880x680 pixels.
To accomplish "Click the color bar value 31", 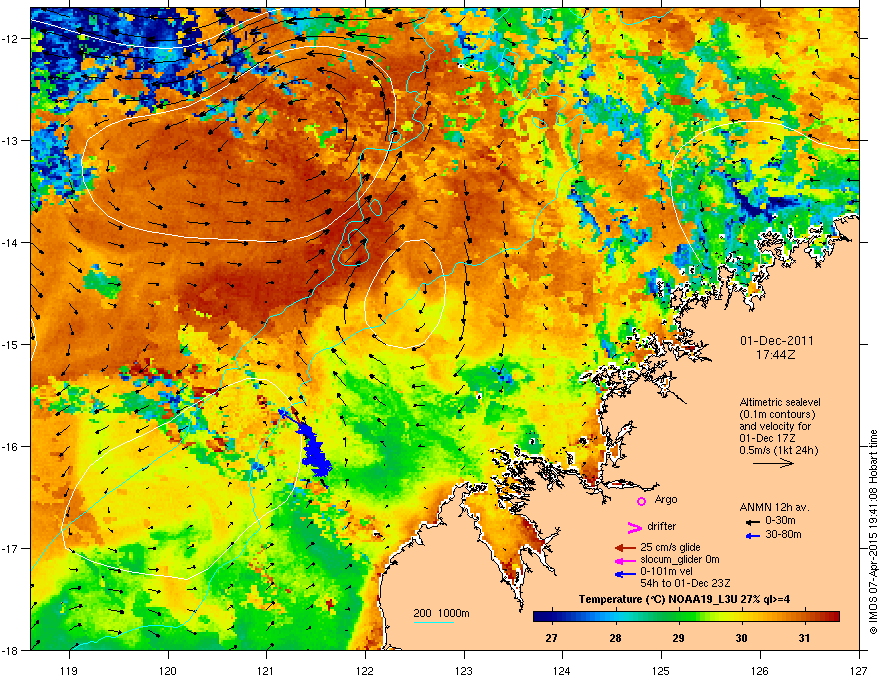I will click(805, 638).
